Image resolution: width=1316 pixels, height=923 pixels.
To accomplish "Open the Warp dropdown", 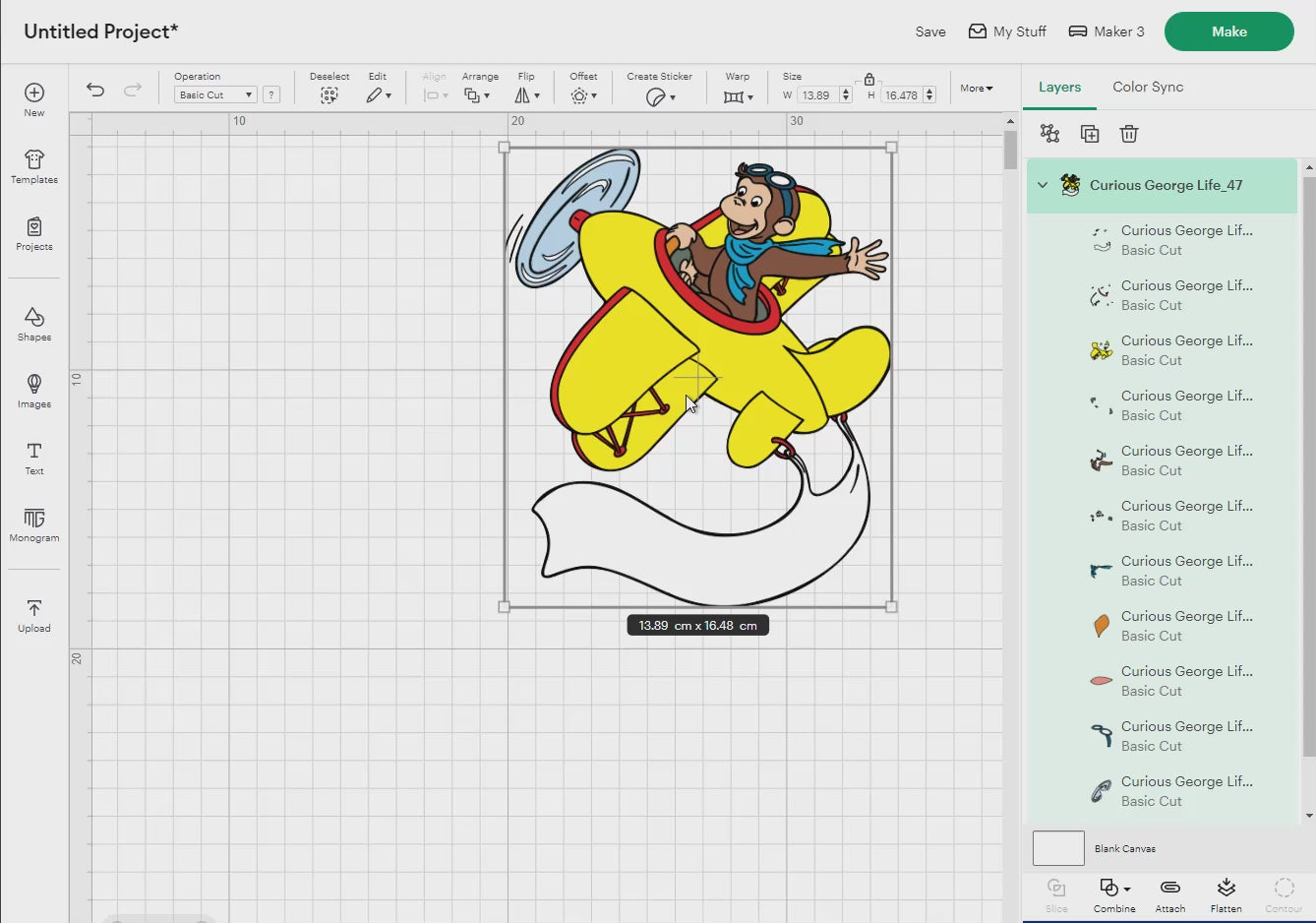I will click(738, 96).
